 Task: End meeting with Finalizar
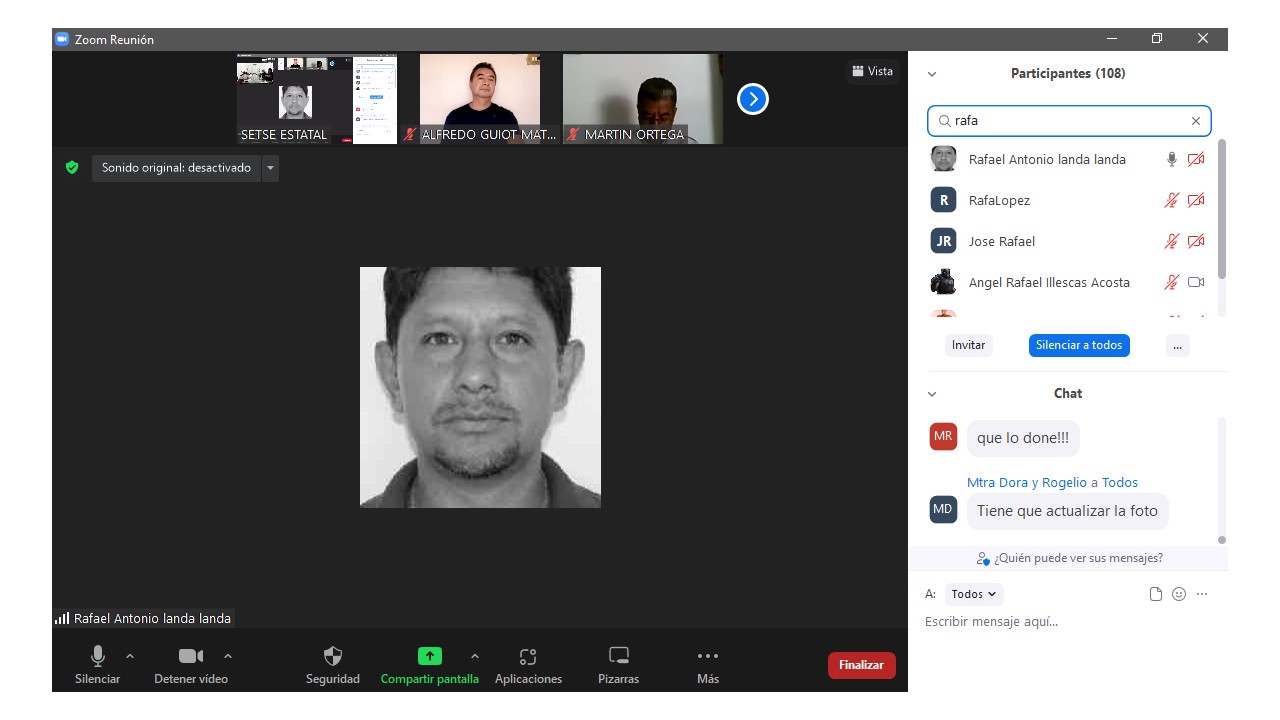[862, 665]
